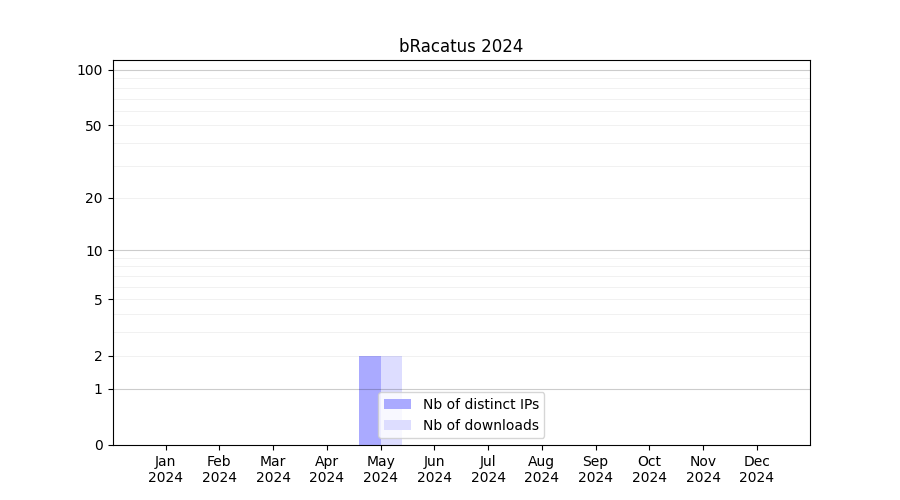The height and width of the screenshot is (500, 900).
Task: Select the distinct IPs legend color swatch
Action: (397, 404)
